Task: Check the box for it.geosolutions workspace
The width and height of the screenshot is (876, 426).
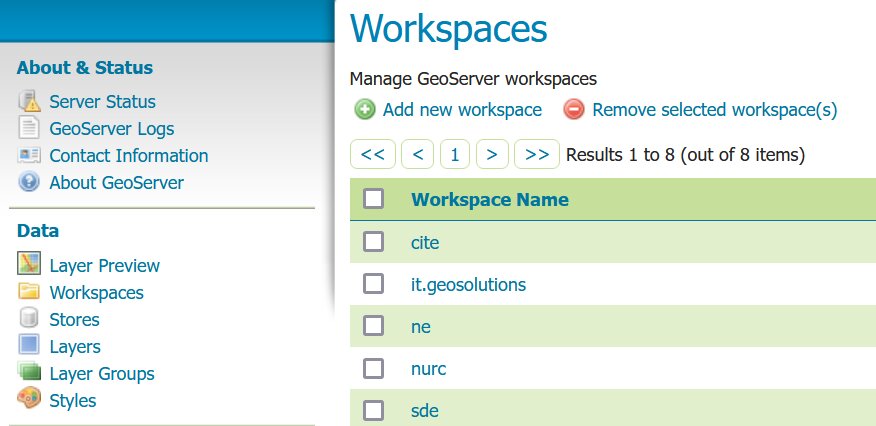Action: pos(373,284)
